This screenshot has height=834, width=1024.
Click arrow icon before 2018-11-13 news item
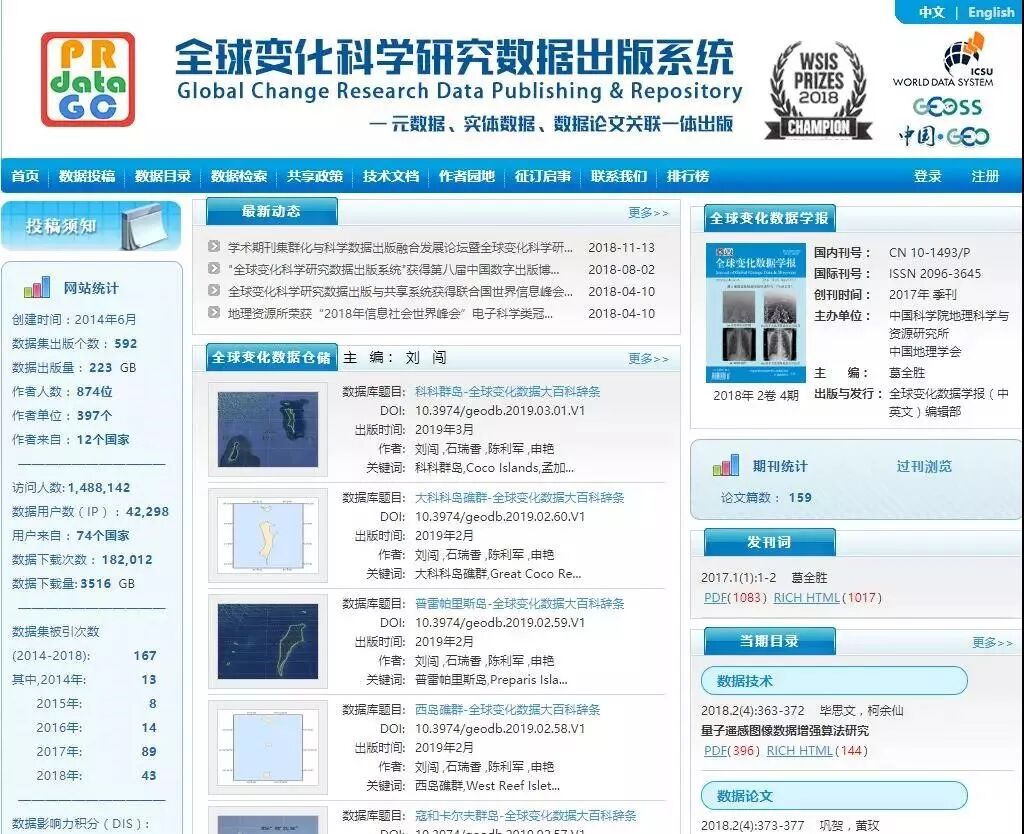click(214, 246)
